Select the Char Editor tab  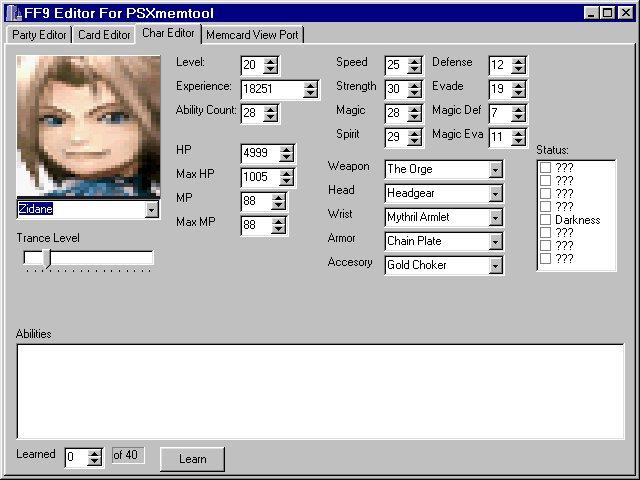[x=168, y=33]
